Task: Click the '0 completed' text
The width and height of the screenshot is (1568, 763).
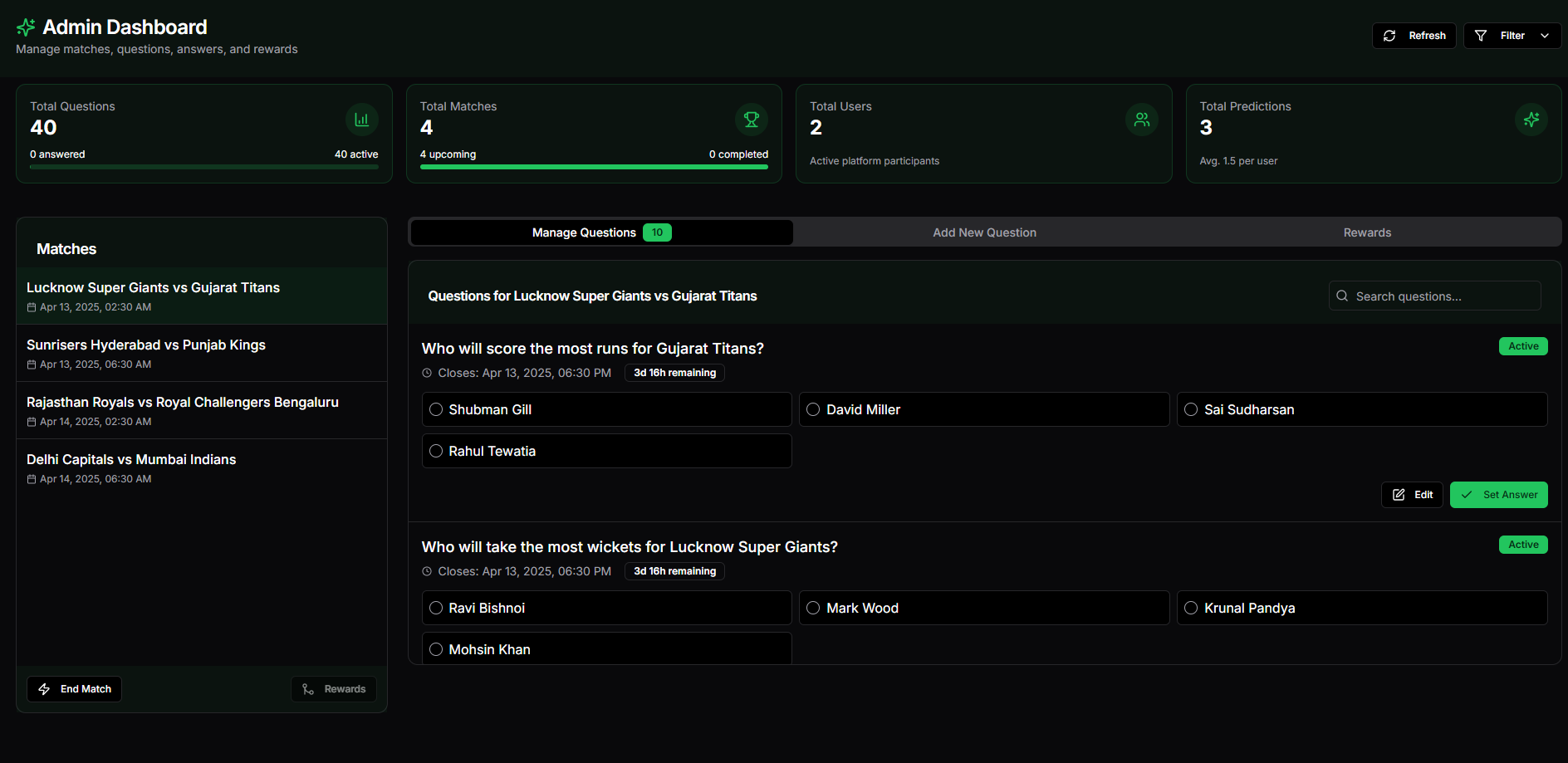Action: (738, 154)
